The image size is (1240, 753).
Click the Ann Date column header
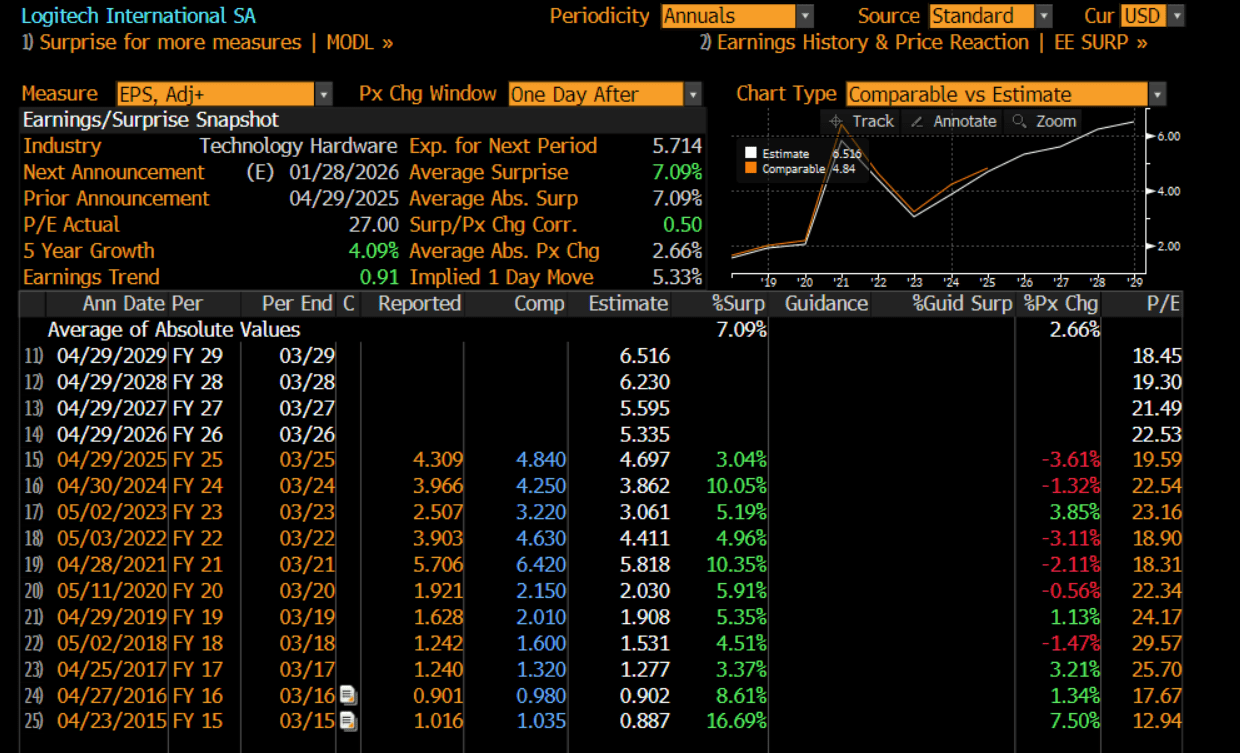click(x=124, y=303)
